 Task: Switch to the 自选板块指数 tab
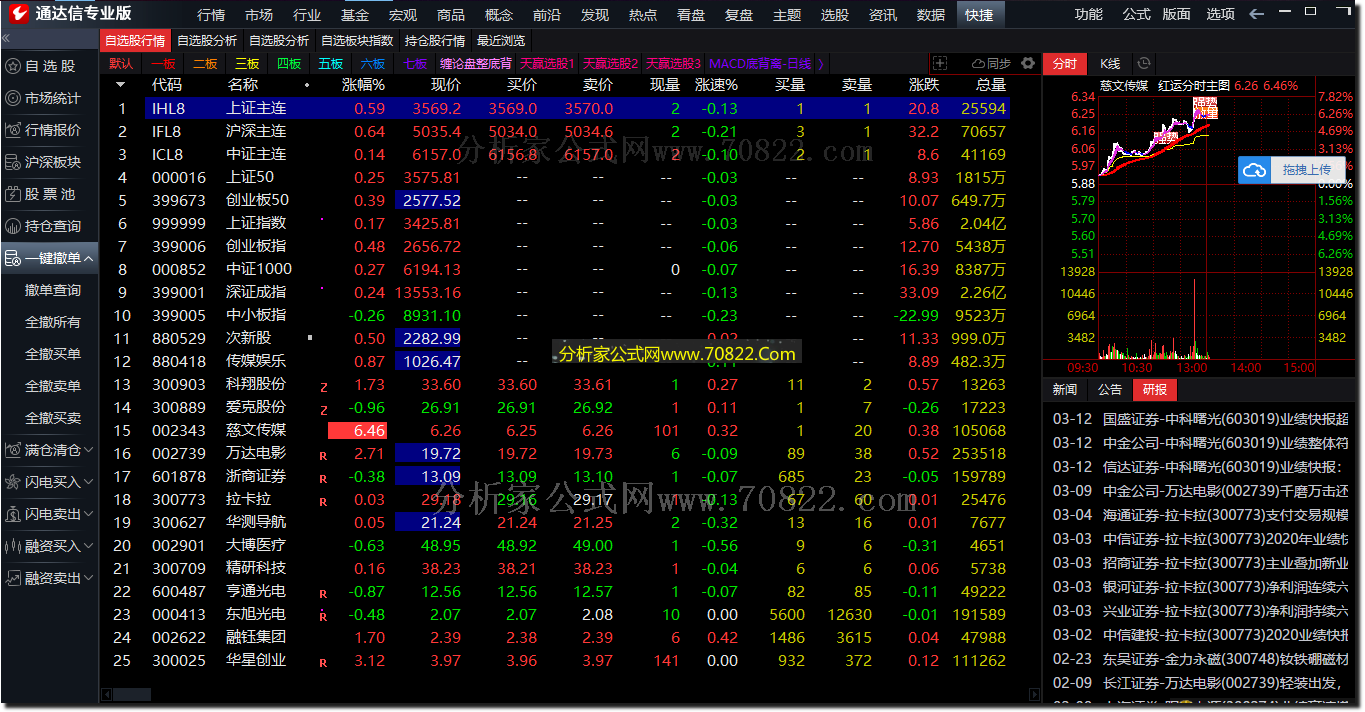click(x=357, y=41)
